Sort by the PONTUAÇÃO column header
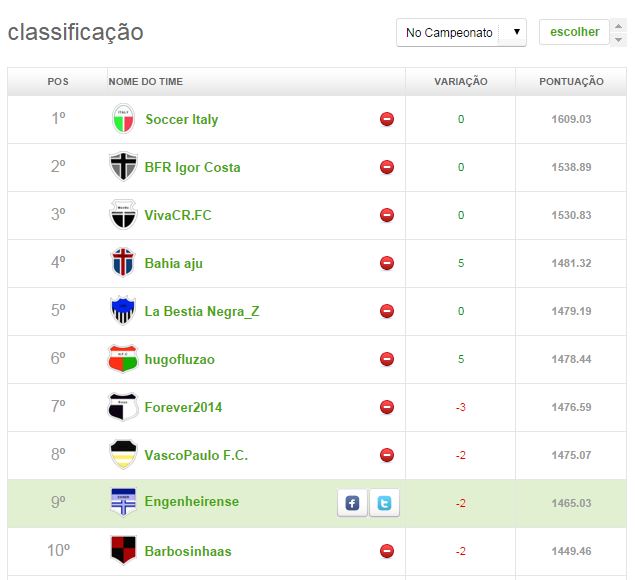The height and width of the screenshot is (580, 635). coord(571,82)
